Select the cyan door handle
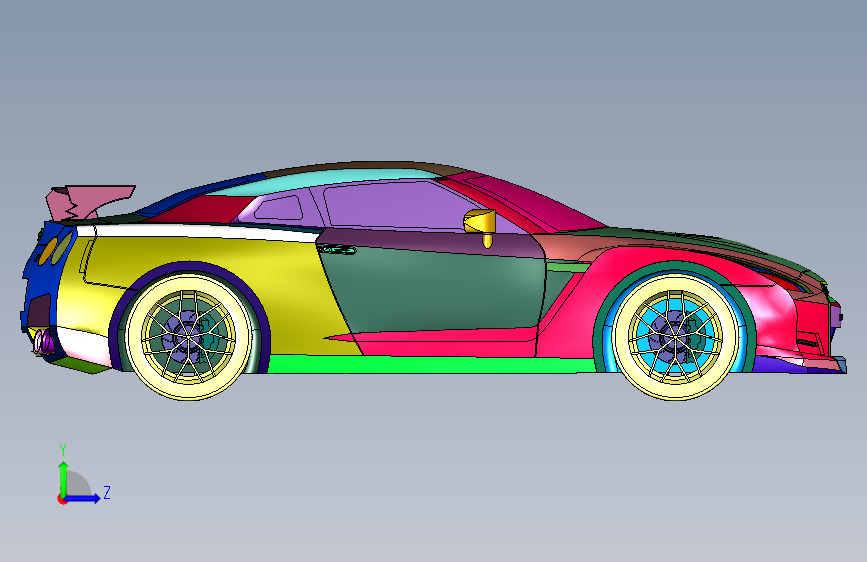The width and height of the screenshot is (867, 562). (x=337, y=250)
